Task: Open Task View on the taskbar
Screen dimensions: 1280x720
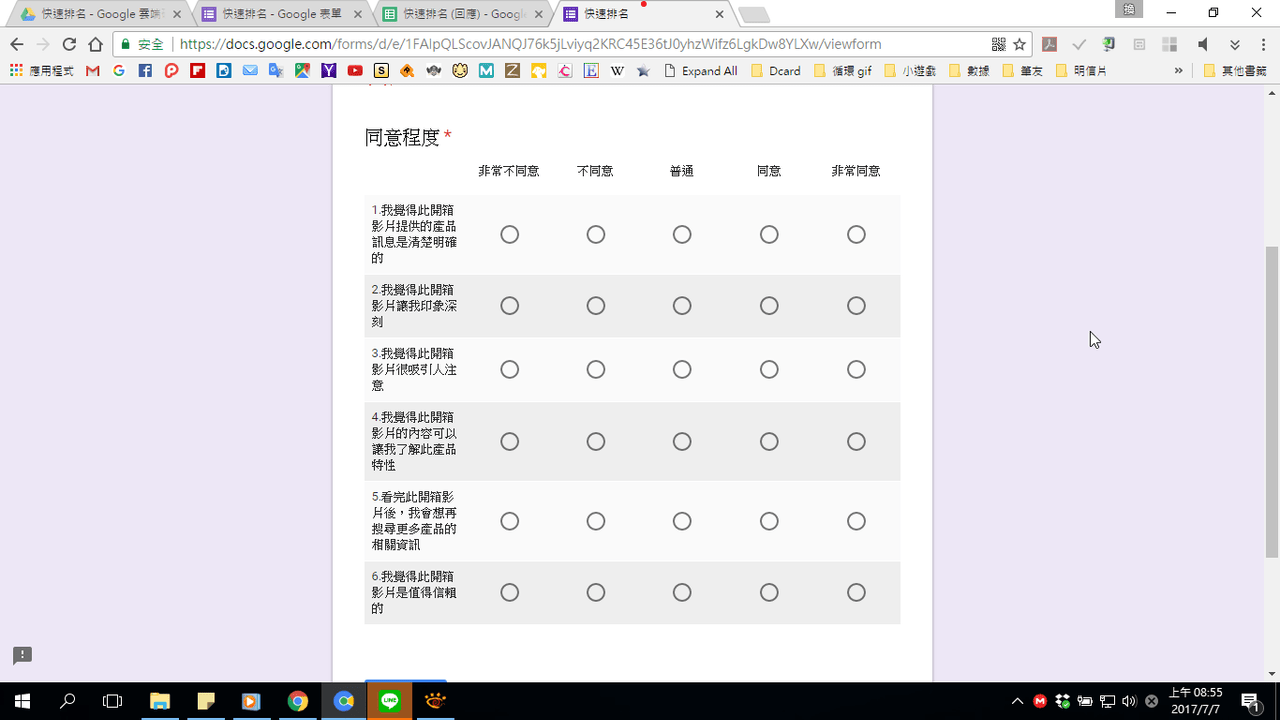Action: (113, 701)
